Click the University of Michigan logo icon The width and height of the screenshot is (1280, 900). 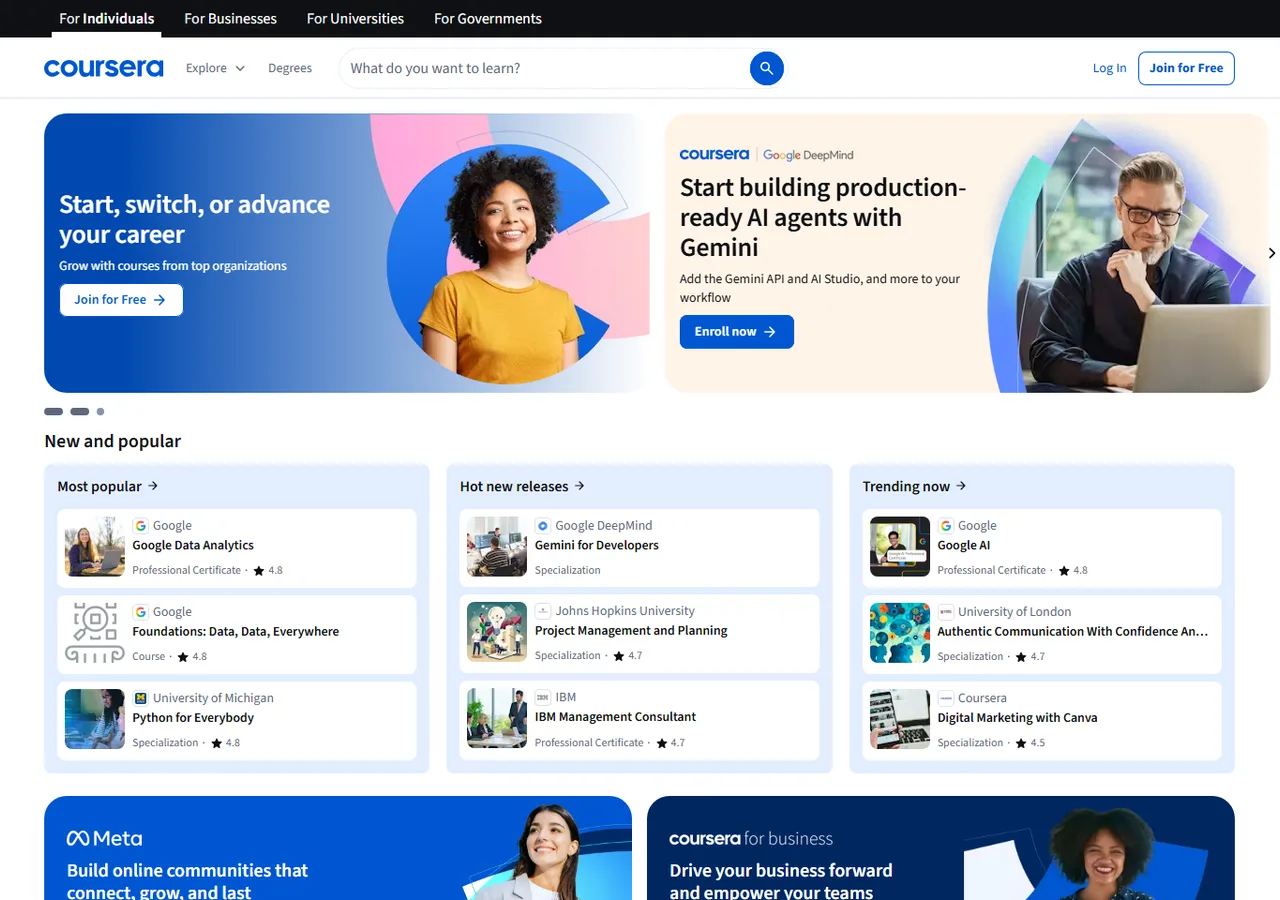pos(141,698)
